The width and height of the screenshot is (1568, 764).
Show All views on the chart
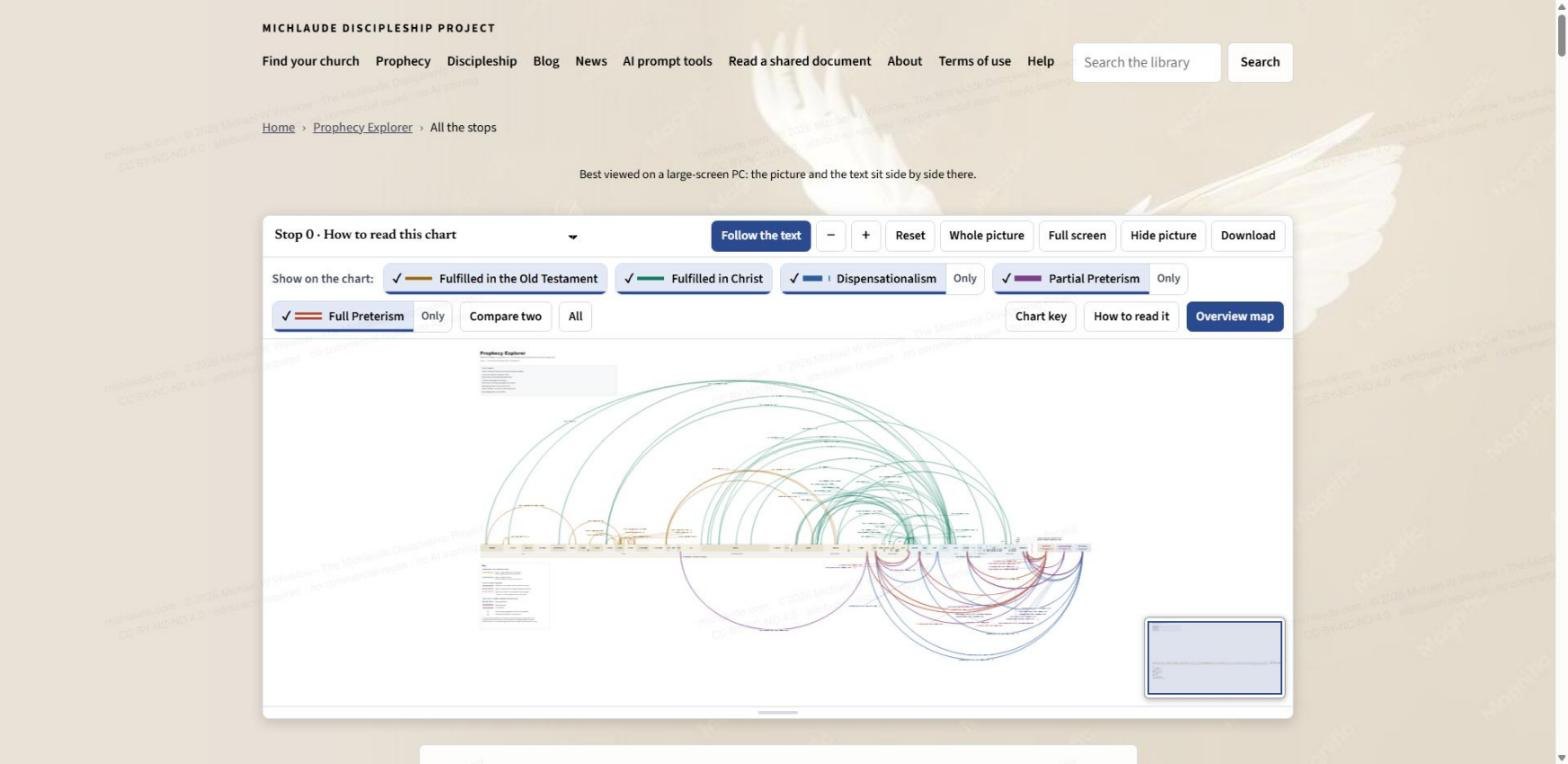click(575, 316)
